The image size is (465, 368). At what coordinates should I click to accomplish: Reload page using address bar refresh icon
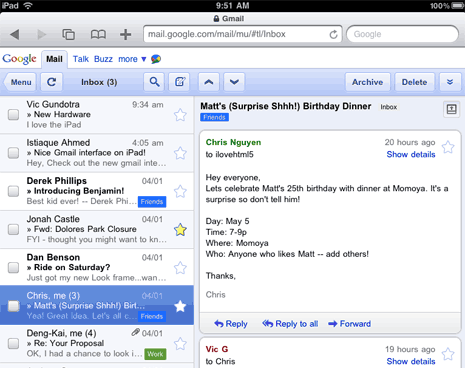(333, 34)
